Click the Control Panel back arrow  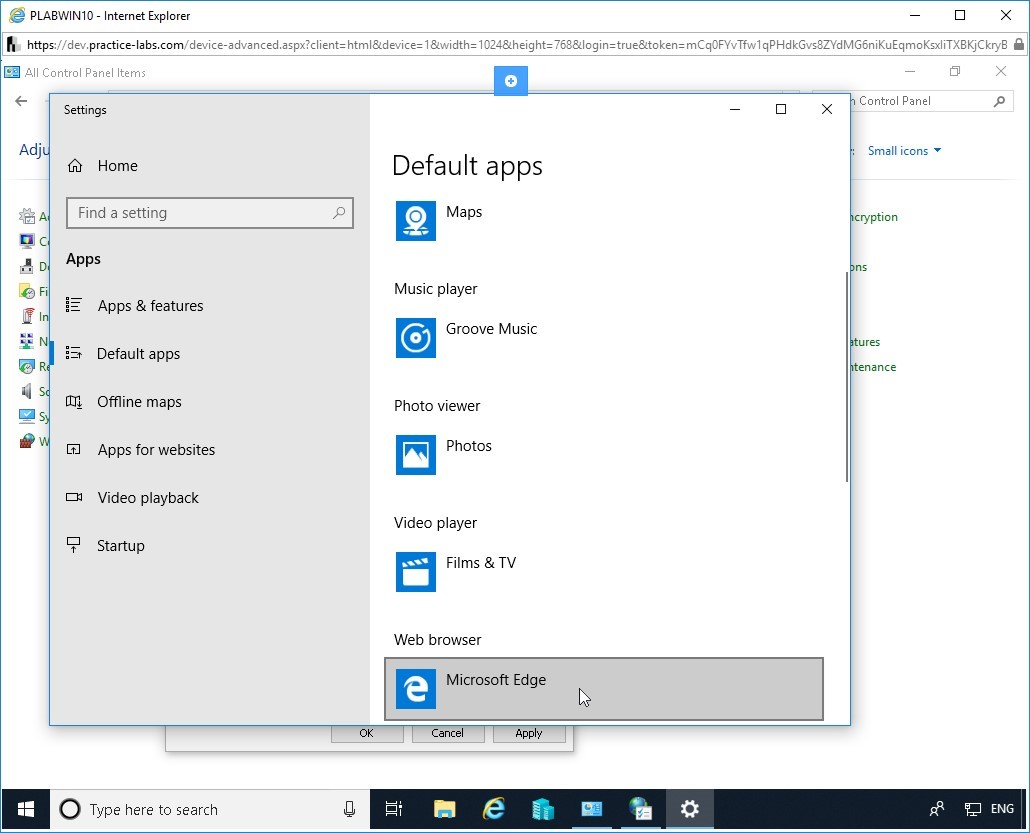point(21,101)
